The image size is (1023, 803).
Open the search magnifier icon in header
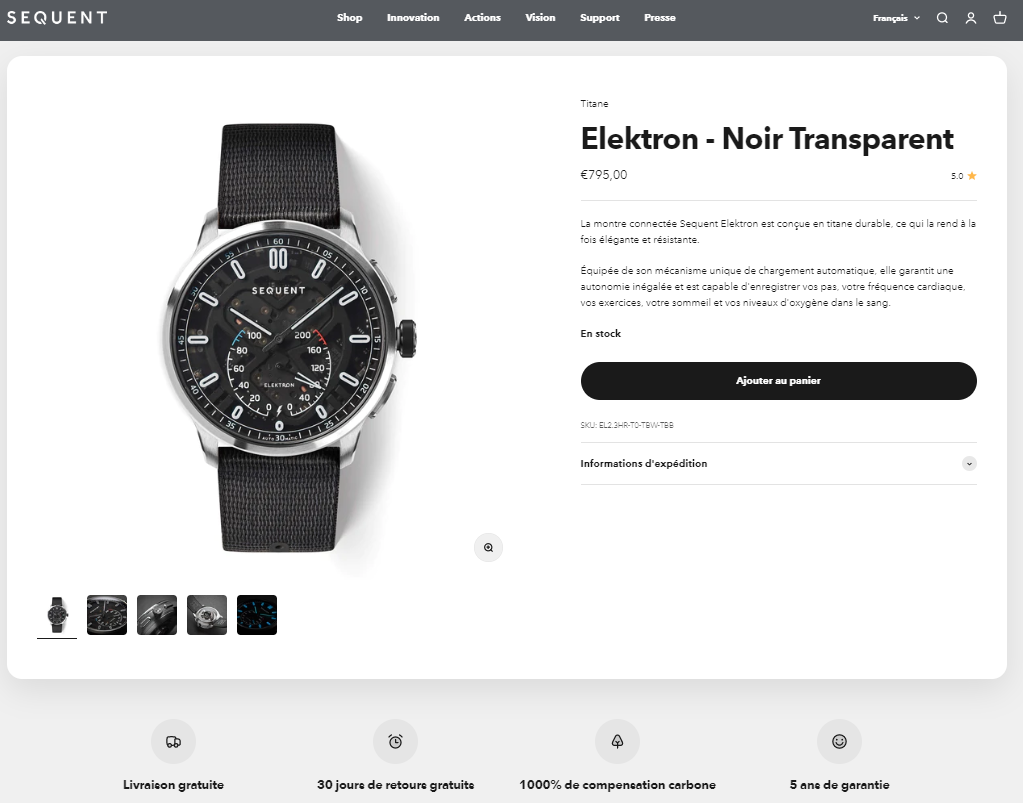(x=942, y=18)
